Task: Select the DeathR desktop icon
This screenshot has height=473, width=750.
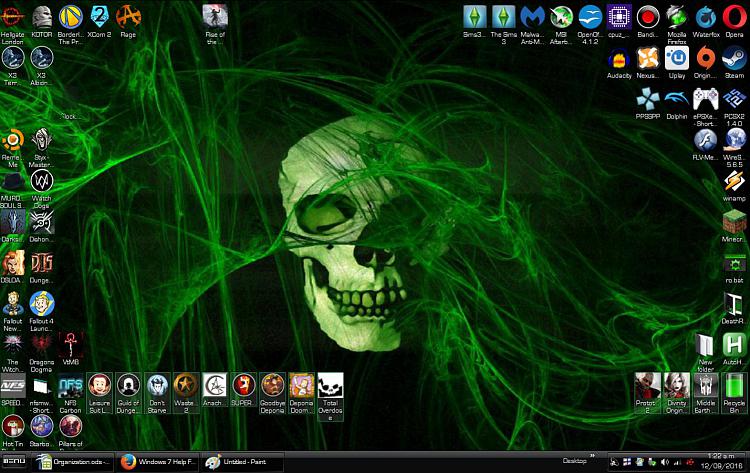Action: coord(734,308)
